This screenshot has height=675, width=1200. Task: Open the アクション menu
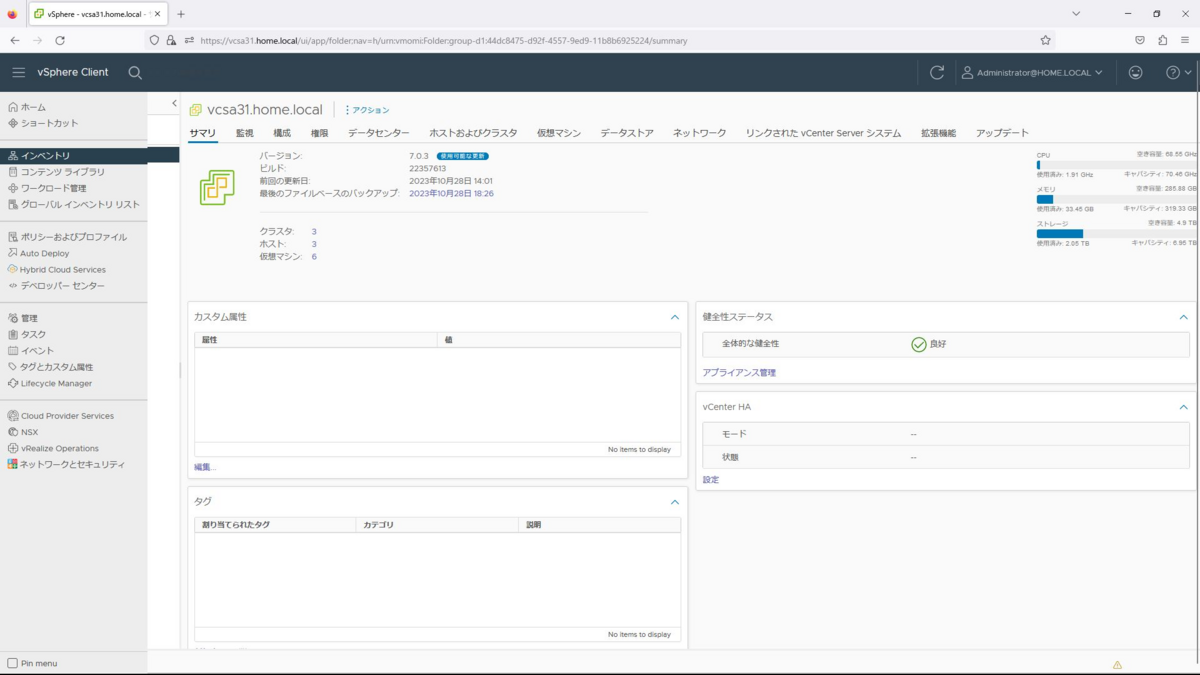click(367, 110)
